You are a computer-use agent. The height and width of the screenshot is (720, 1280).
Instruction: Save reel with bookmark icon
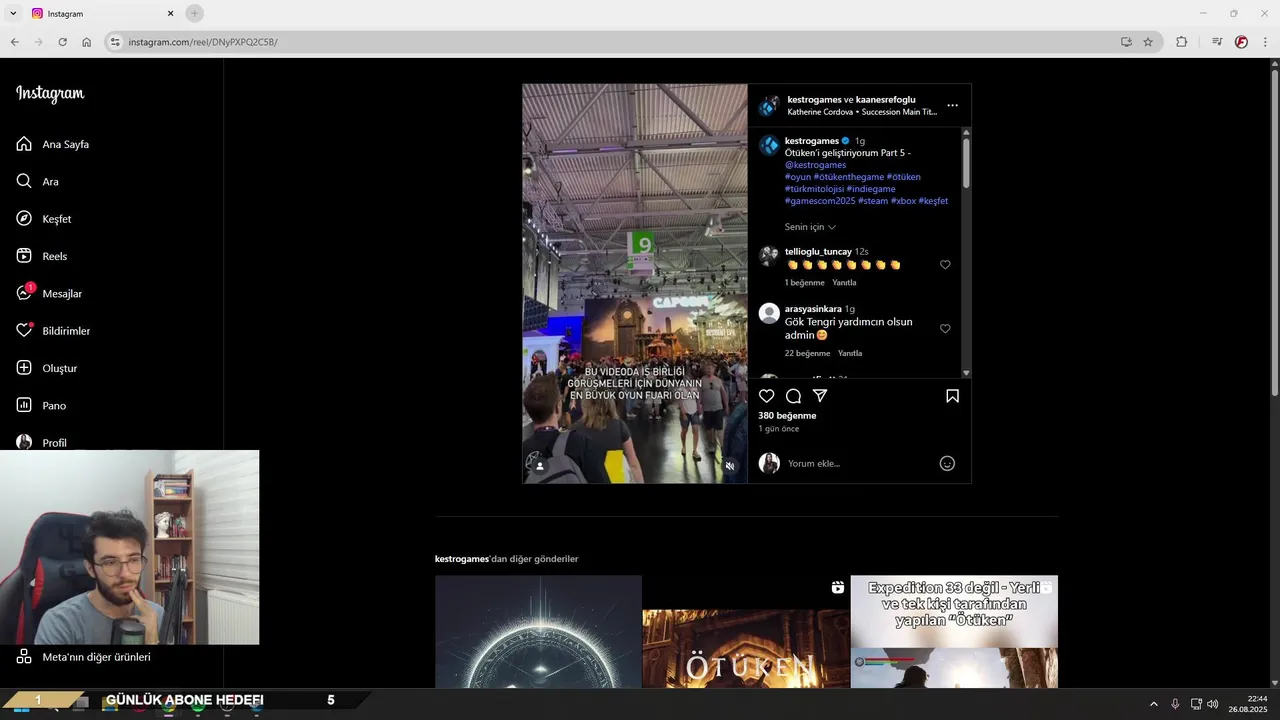(952, 396)
